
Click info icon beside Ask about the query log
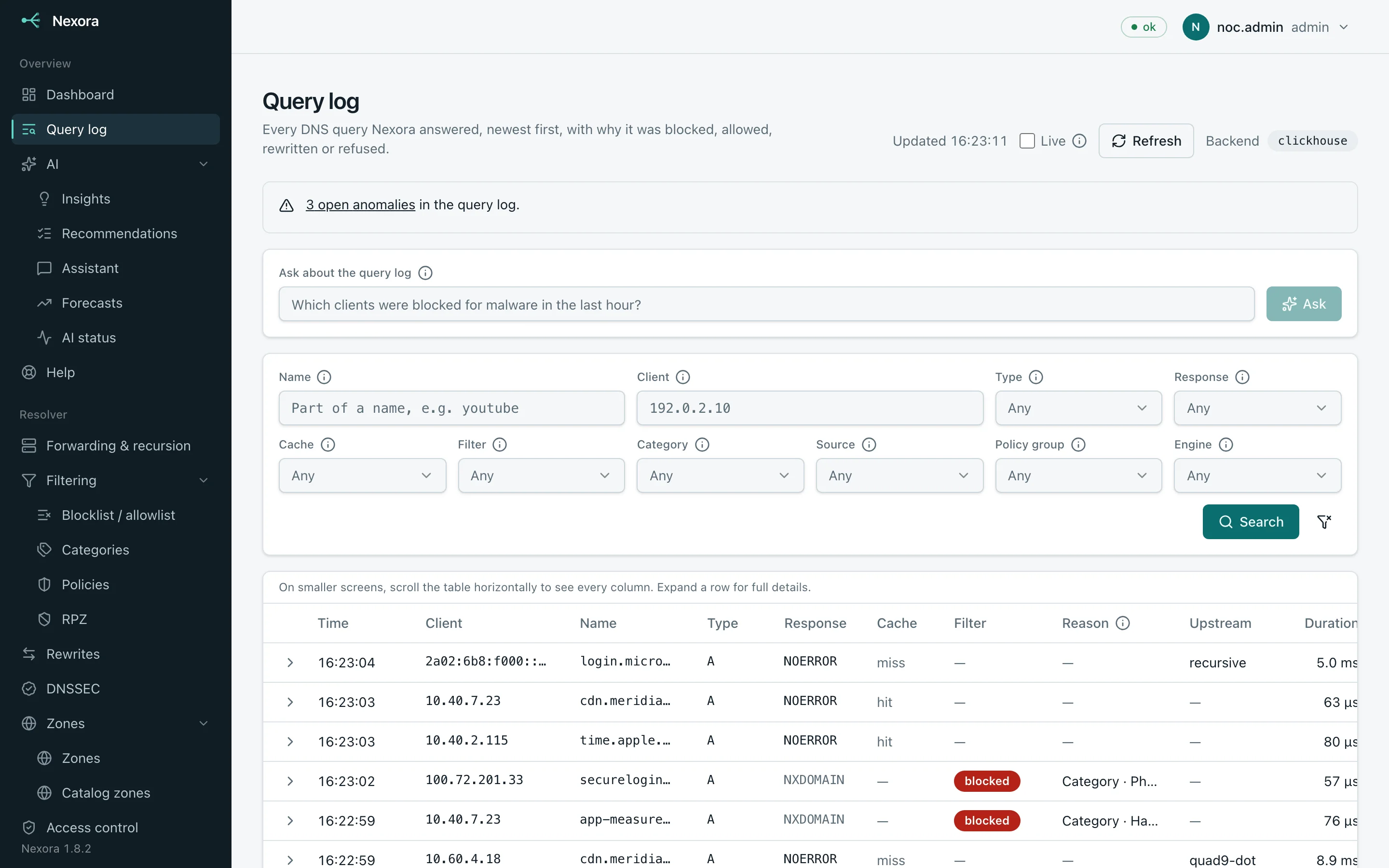pos(425,272)
